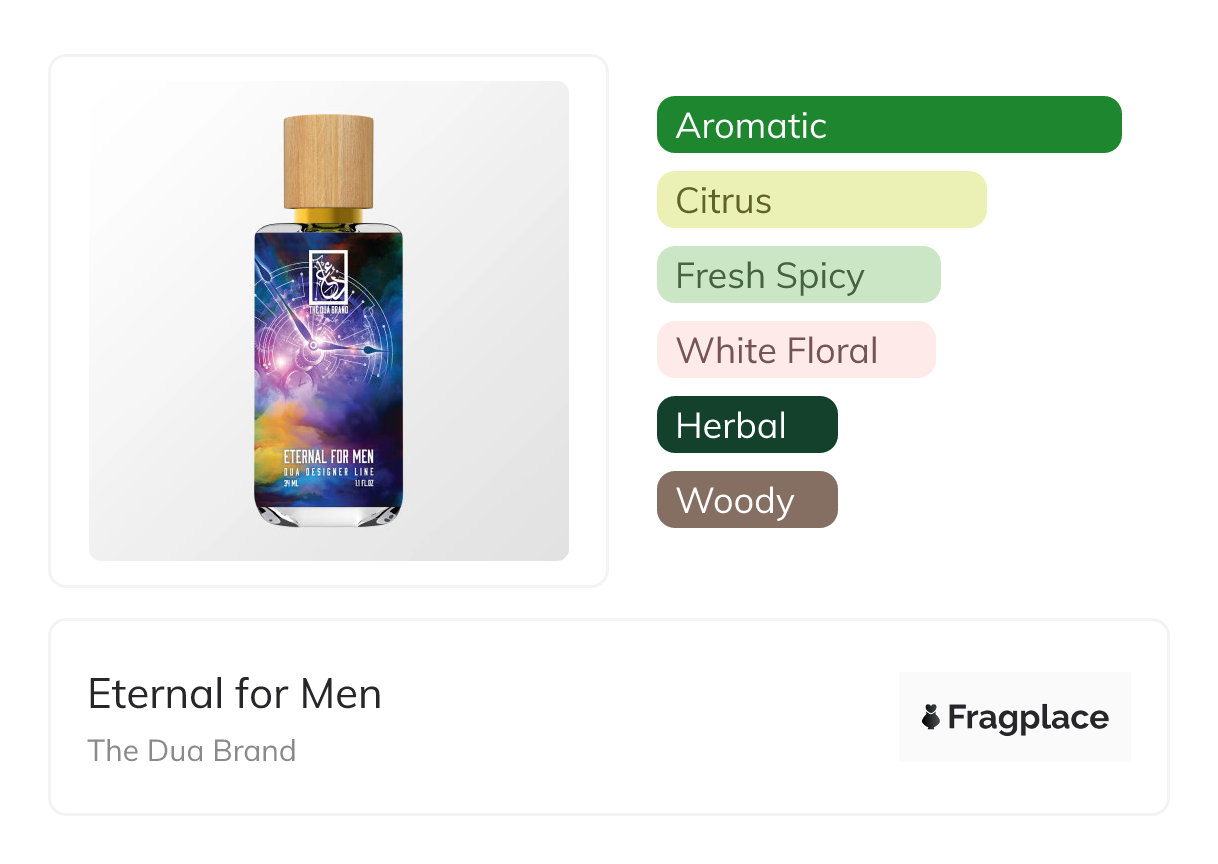The image size is (1218, 864).
Task: Click the clock graphic on bottle label
Action: click(x=320, y=345)
